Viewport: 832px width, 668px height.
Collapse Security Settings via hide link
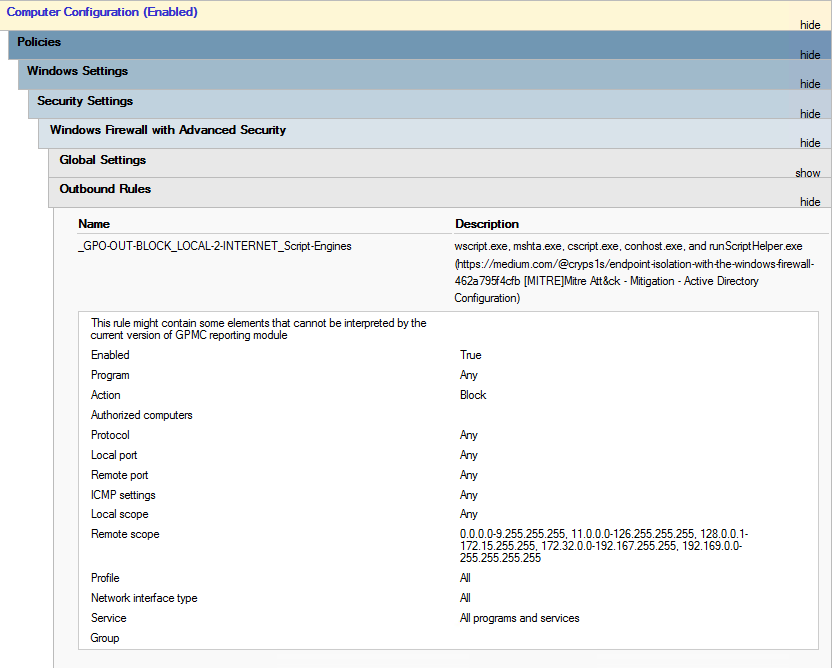pos(810,114)
